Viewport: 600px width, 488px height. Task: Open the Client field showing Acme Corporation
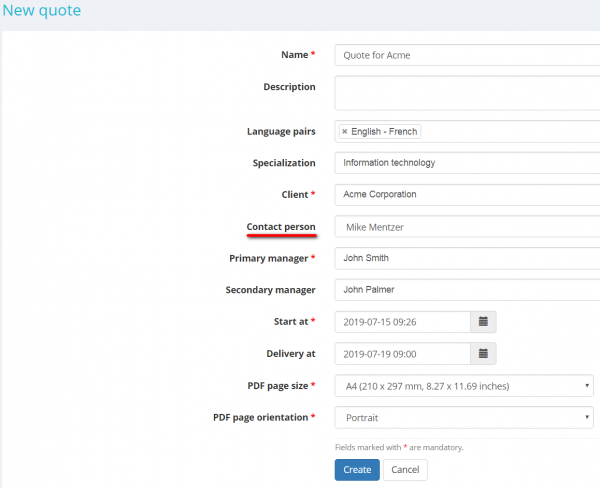pos(465,194)
